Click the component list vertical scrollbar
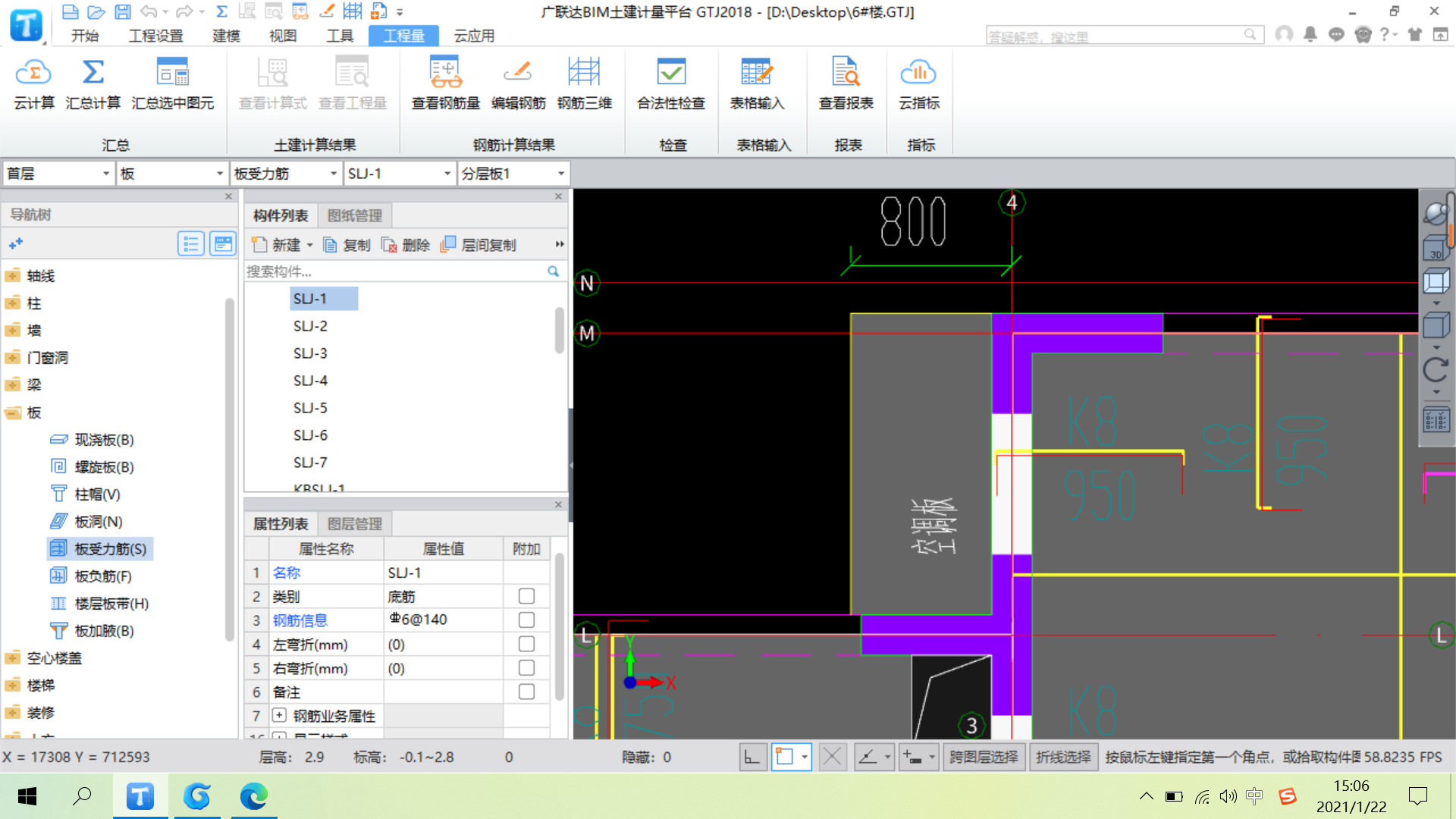The width and height of the screenshot is (1456, 819). pyautogui.click(x=560, y=331)
